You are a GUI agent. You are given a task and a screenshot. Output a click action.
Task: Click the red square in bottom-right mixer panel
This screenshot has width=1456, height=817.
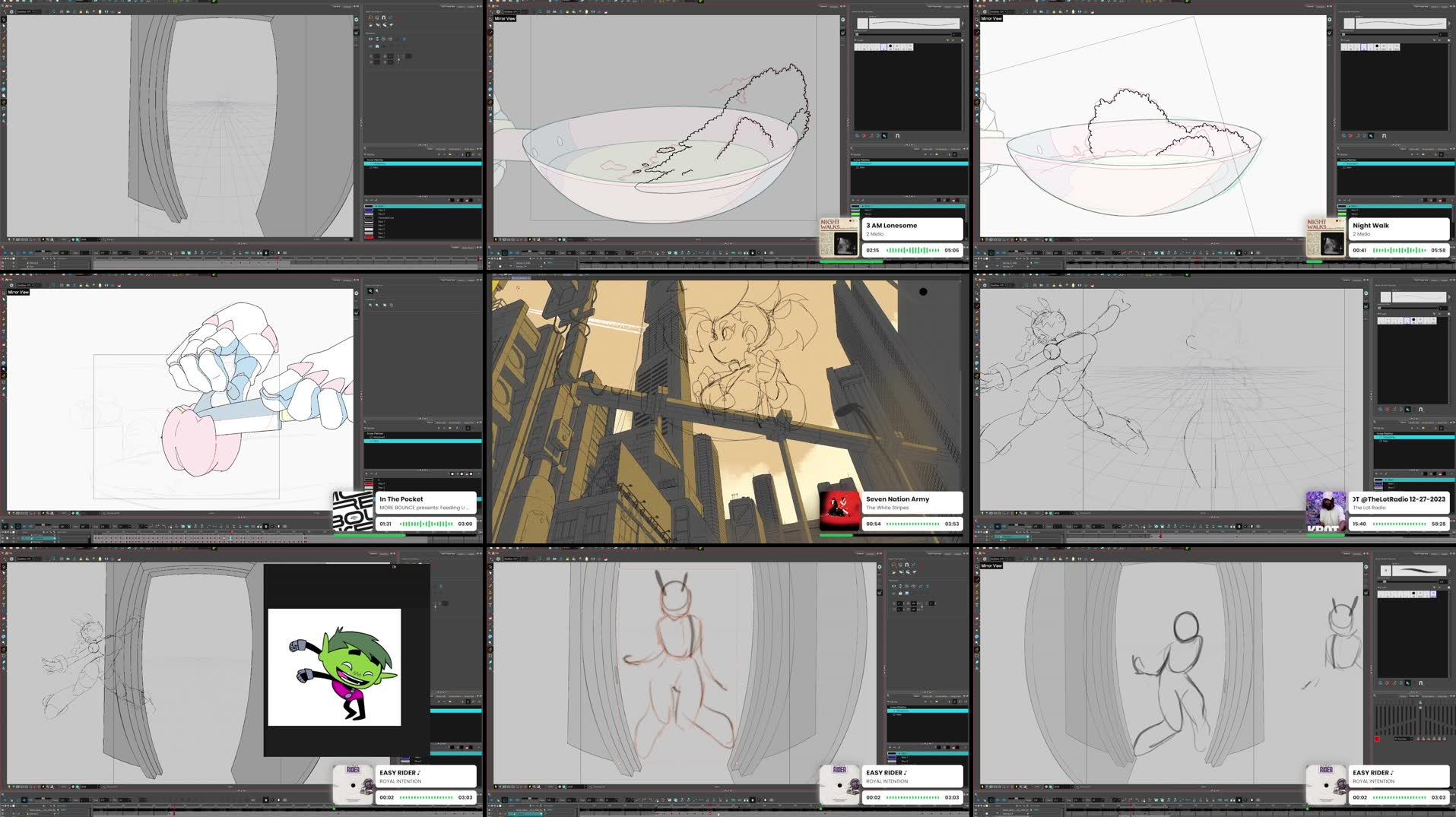click(1377, 739)
